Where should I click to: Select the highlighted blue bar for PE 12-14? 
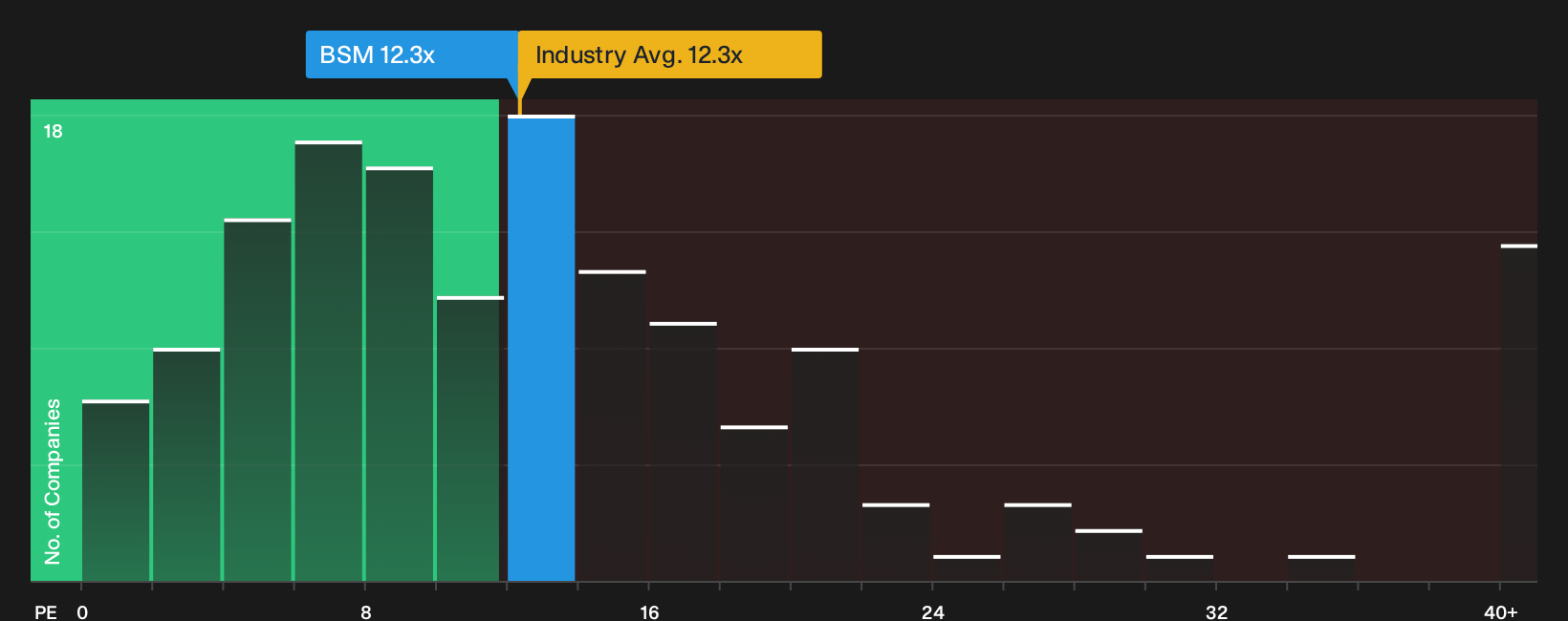[x=541, y=349]
